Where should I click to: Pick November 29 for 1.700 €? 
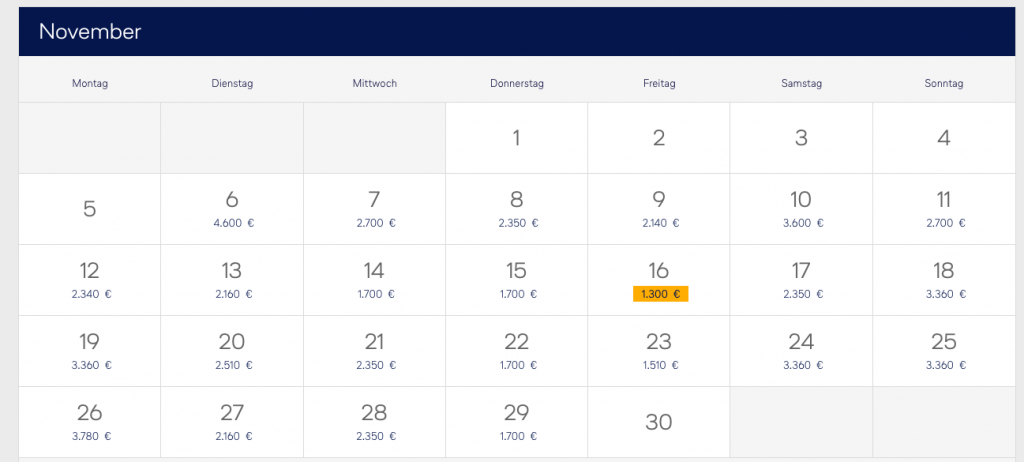(516, 422)
